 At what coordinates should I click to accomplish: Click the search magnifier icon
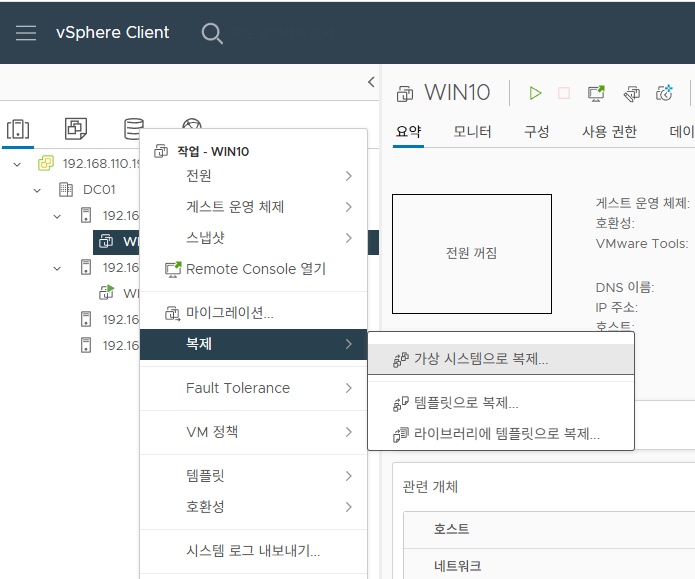pos(212,33)
